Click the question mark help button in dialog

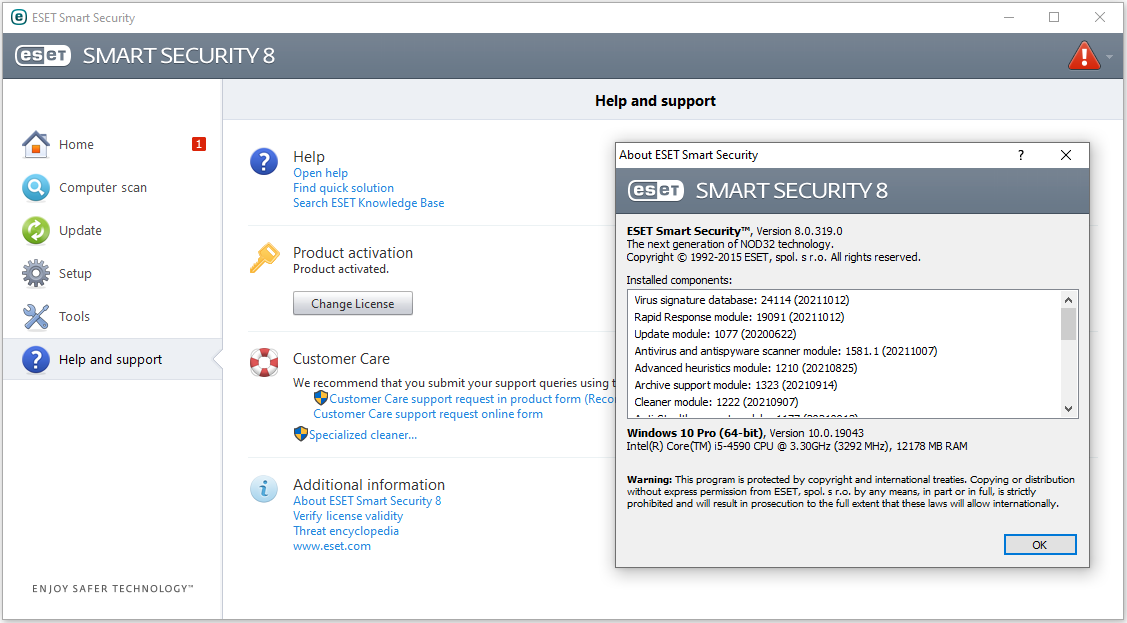(x=1020, y=156)
